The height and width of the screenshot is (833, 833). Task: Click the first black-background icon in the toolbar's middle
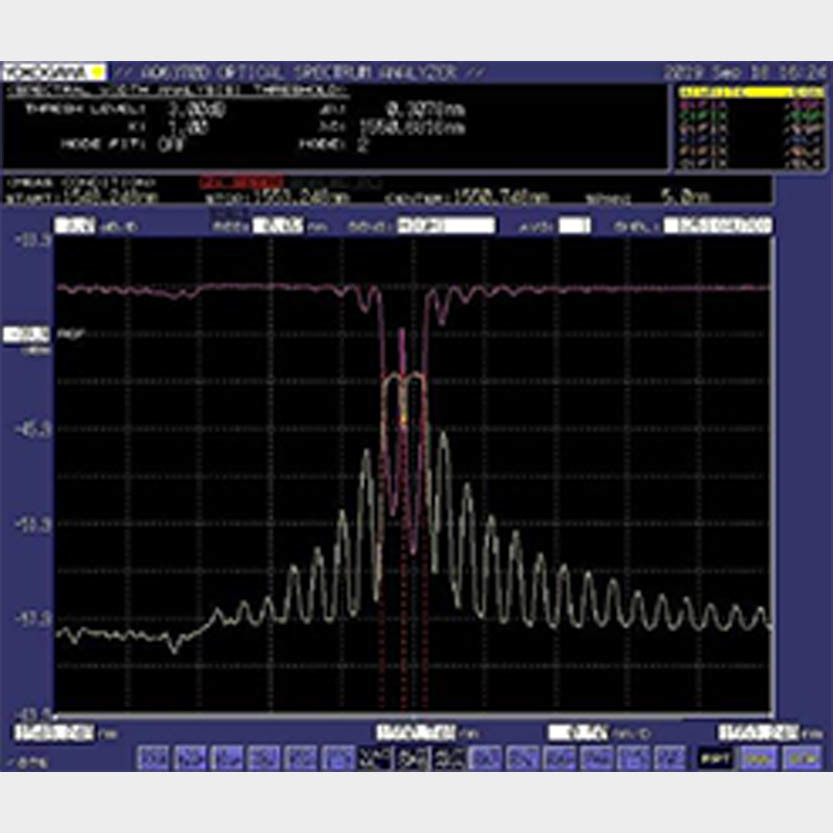click(375, 757)
